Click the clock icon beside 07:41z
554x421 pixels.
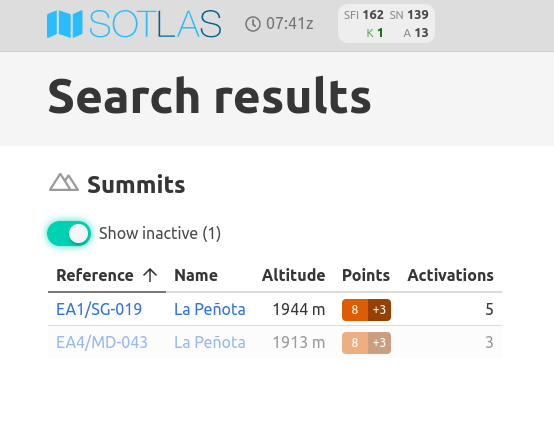[253, 24]
